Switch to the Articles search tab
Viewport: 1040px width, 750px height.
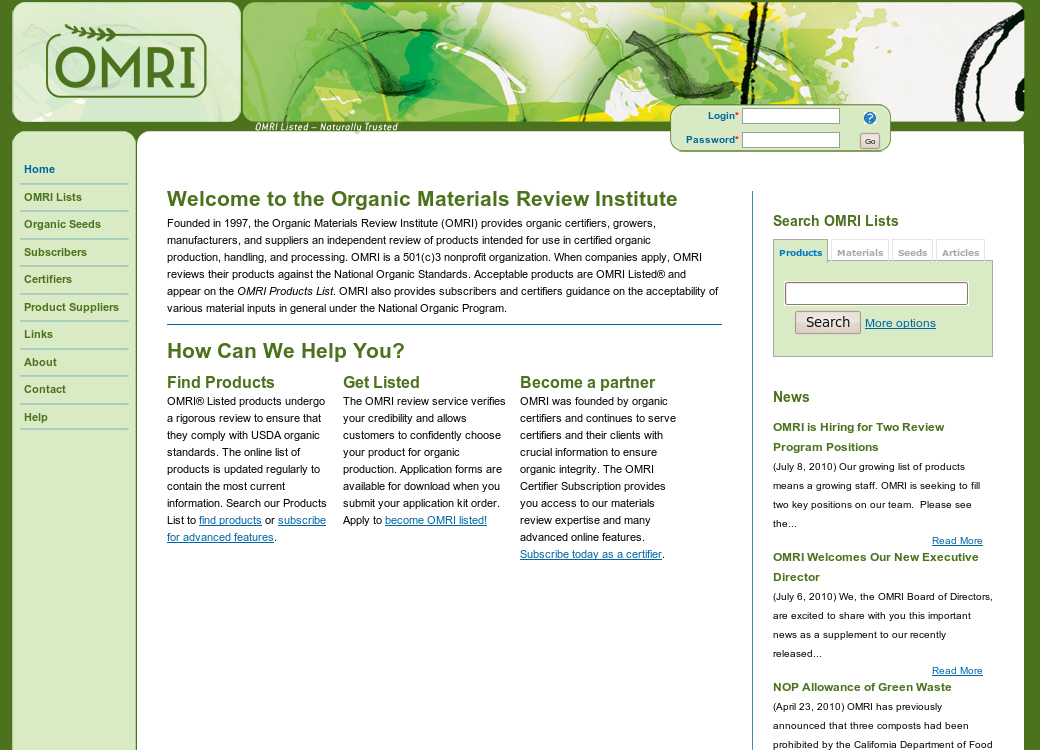[x=960, y=252]
